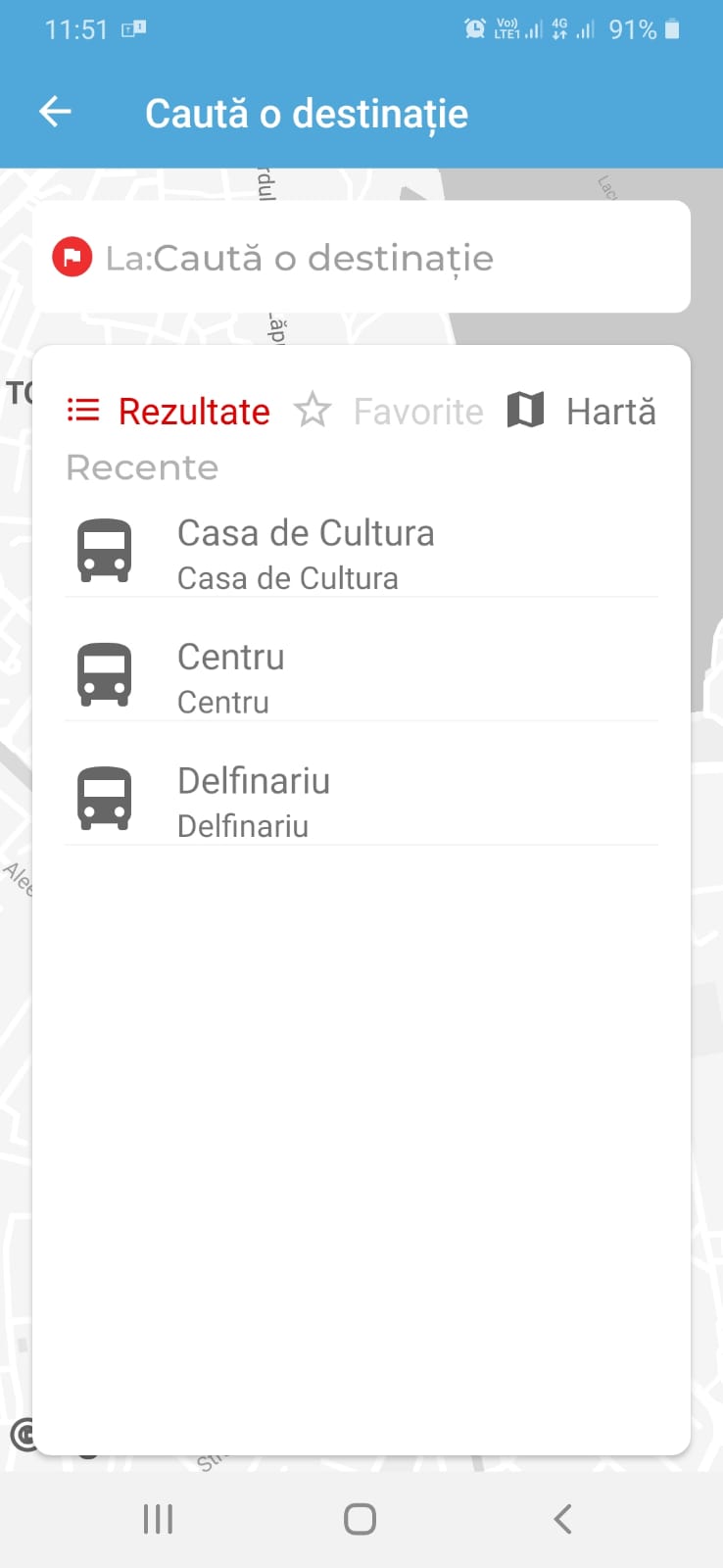Image resolution: width=723 pixels, height=1568 pixels.
Task: Switch to the Favorite tab
Action: [x=389, y=411]
